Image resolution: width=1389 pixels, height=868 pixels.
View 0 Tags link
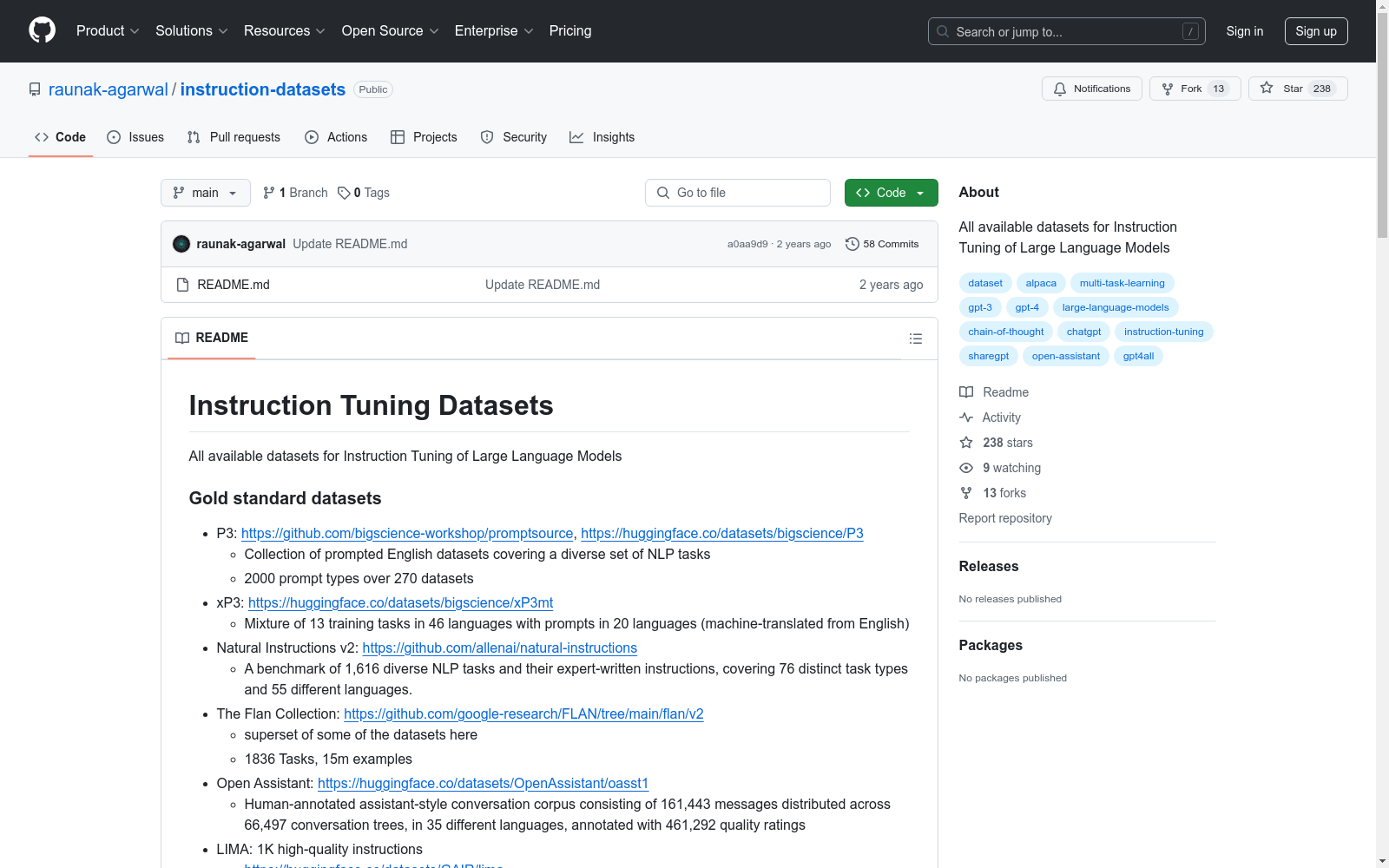click(364, 193)
